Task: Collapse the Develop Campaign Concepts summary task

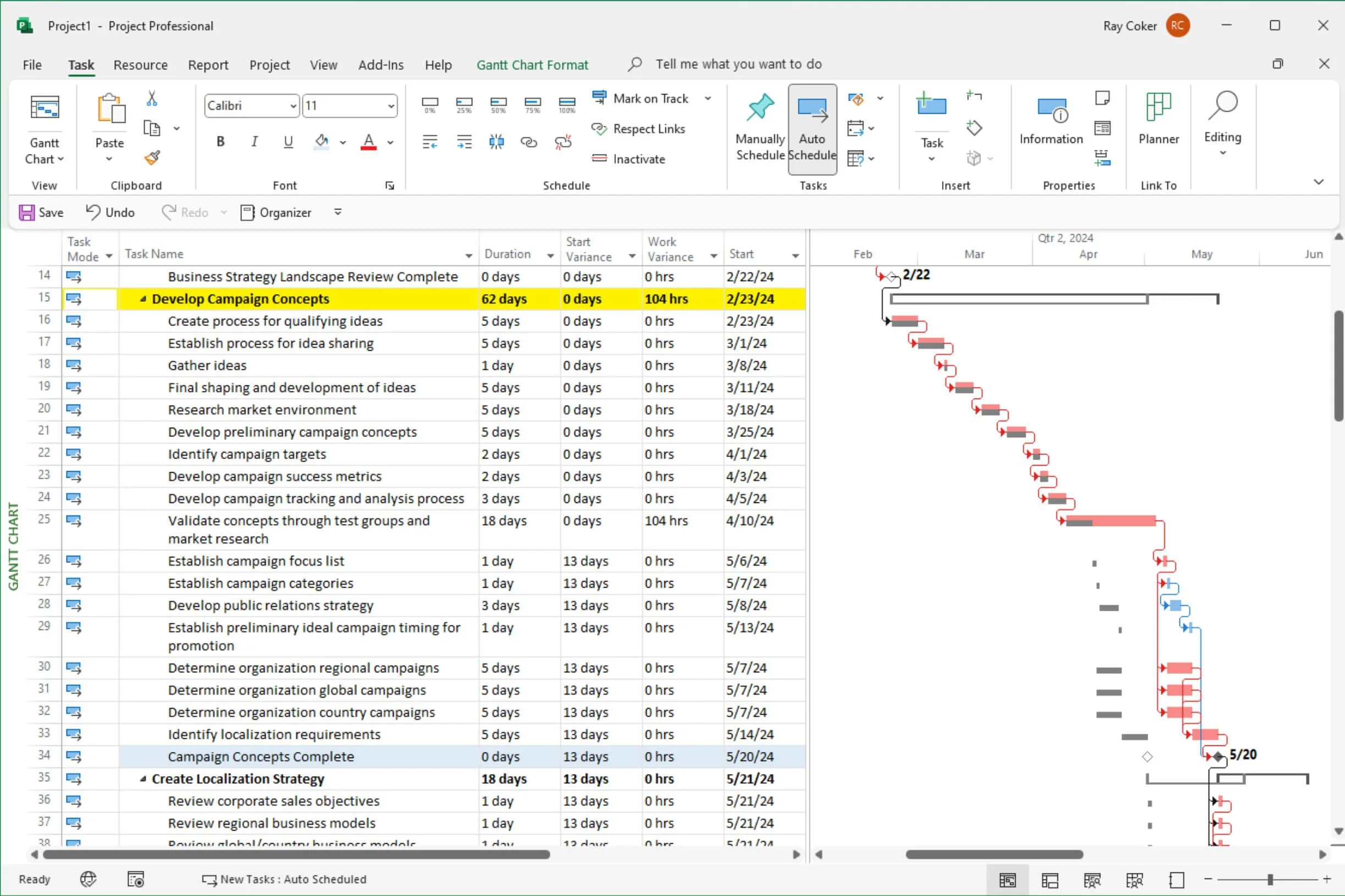Action: (x=143, y=299)
